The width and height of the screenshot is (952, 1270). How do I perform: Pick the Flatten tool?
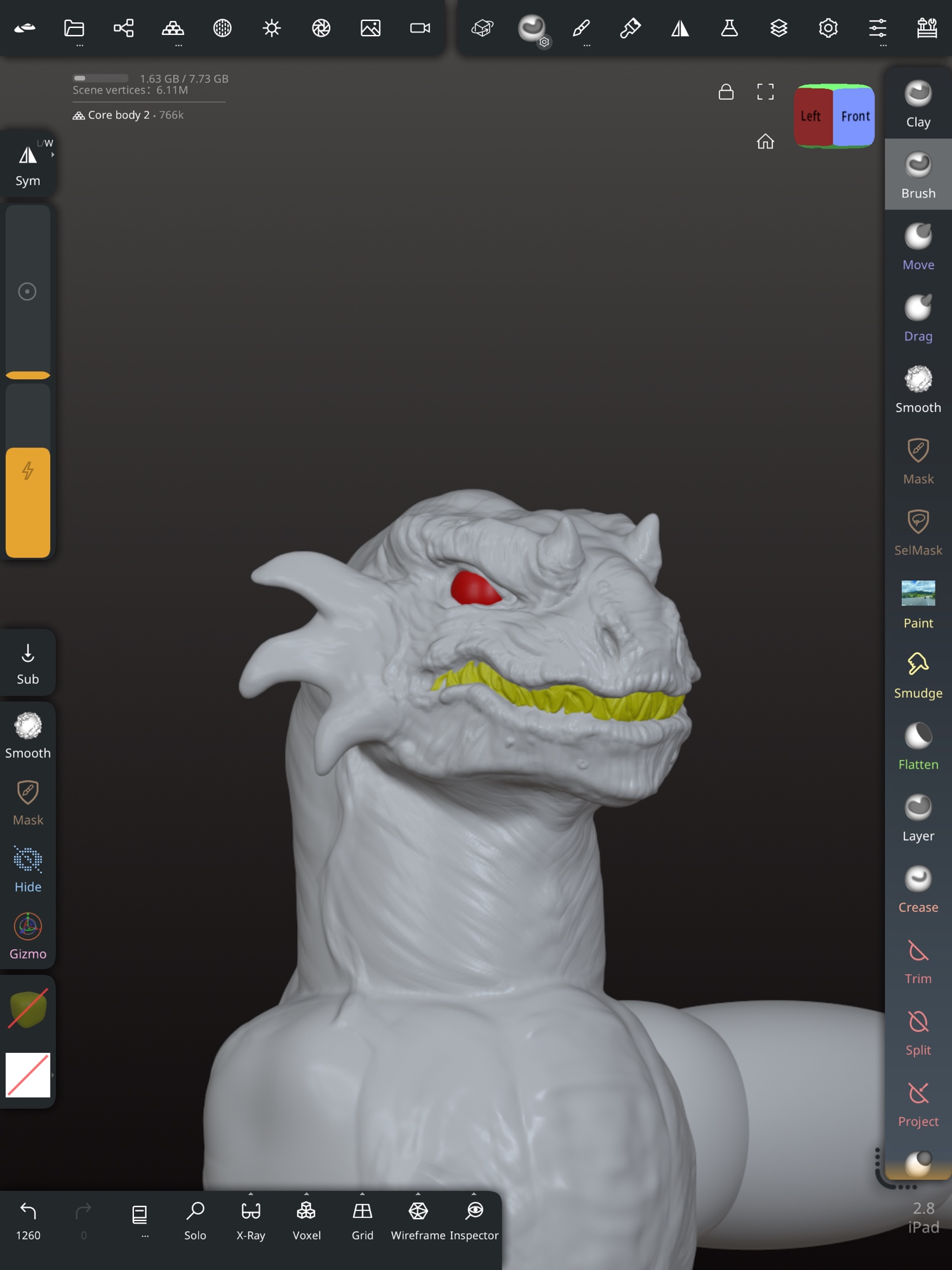click(918, 746)
